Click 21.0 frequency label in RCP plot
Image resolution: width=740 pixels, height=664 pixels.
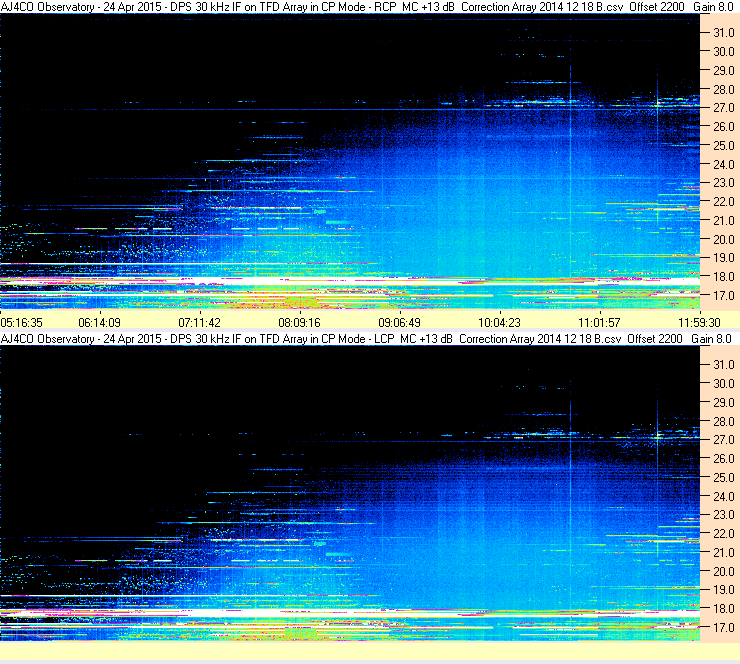[724, 221]
